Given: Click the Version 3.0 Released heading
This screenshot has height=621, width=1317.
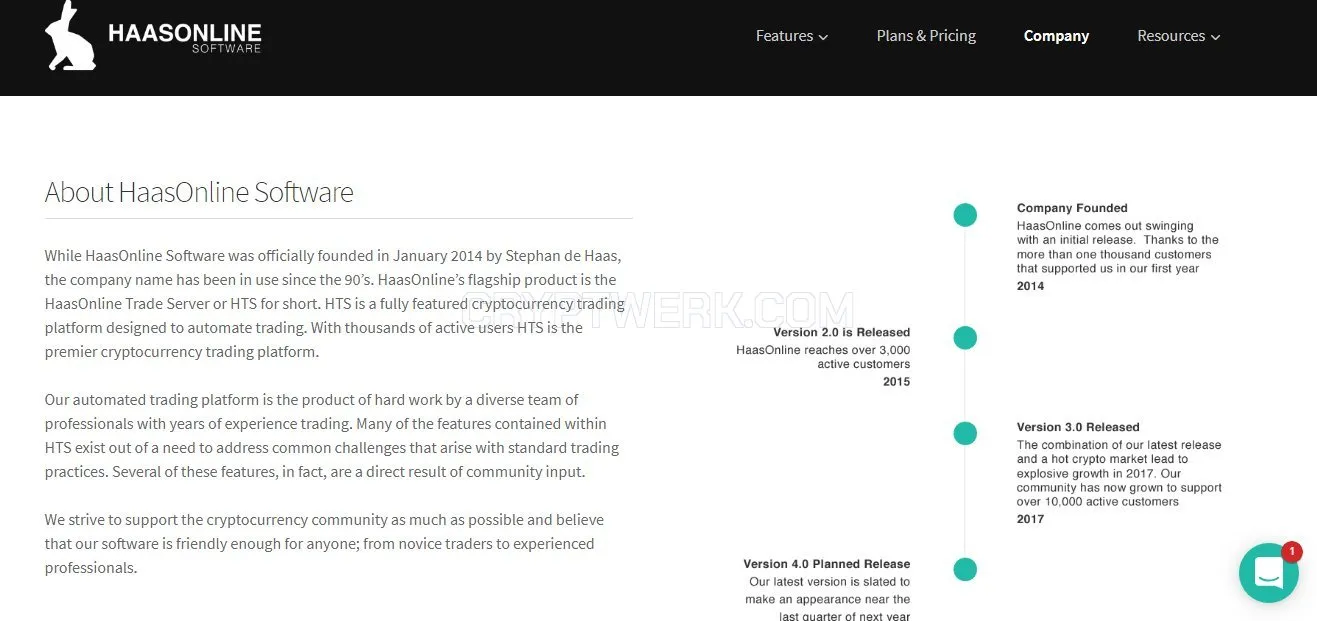Looking at the screenshot, I should tap(1078, 427).
